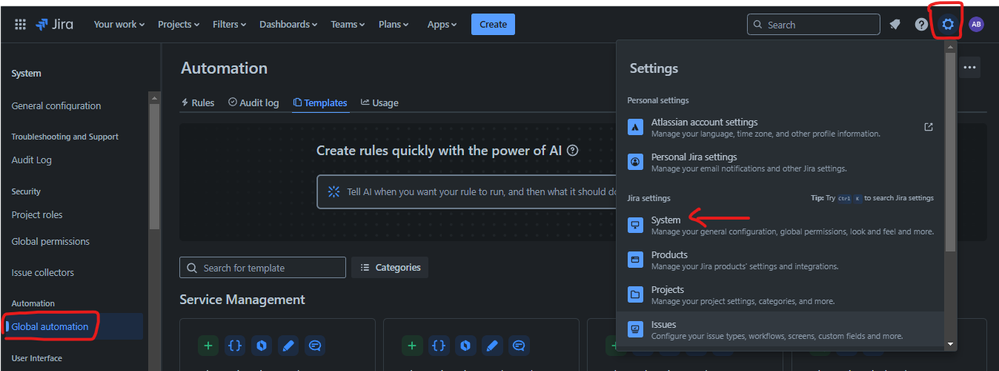Open the notifications icon in top bar
Screen dimensions: 999x371
pyautogui.click(x=895, y=25)
